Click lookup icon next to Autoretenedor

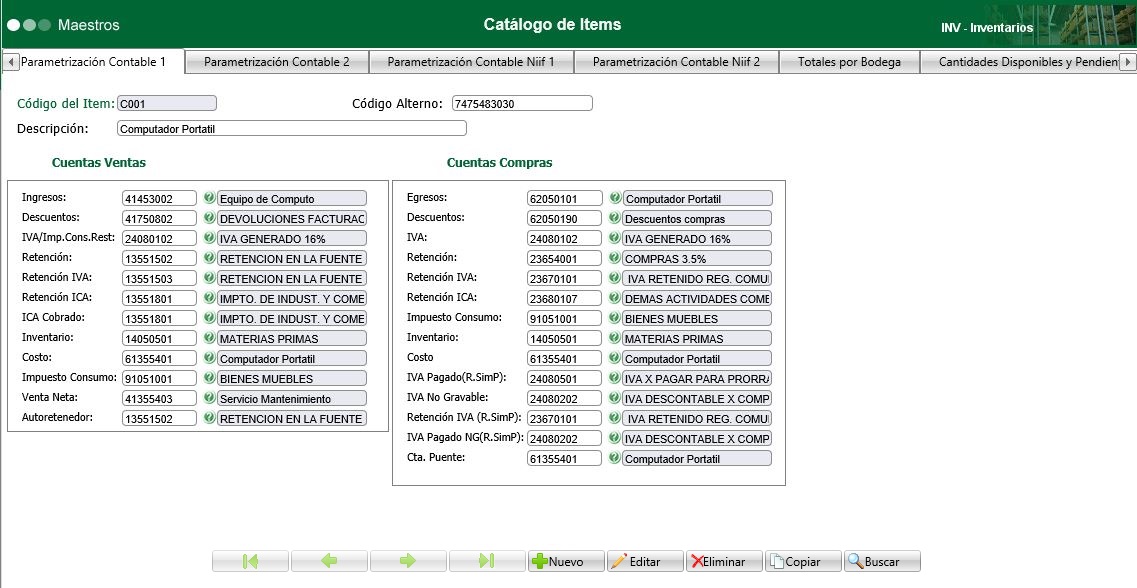[x=207, y=418]
